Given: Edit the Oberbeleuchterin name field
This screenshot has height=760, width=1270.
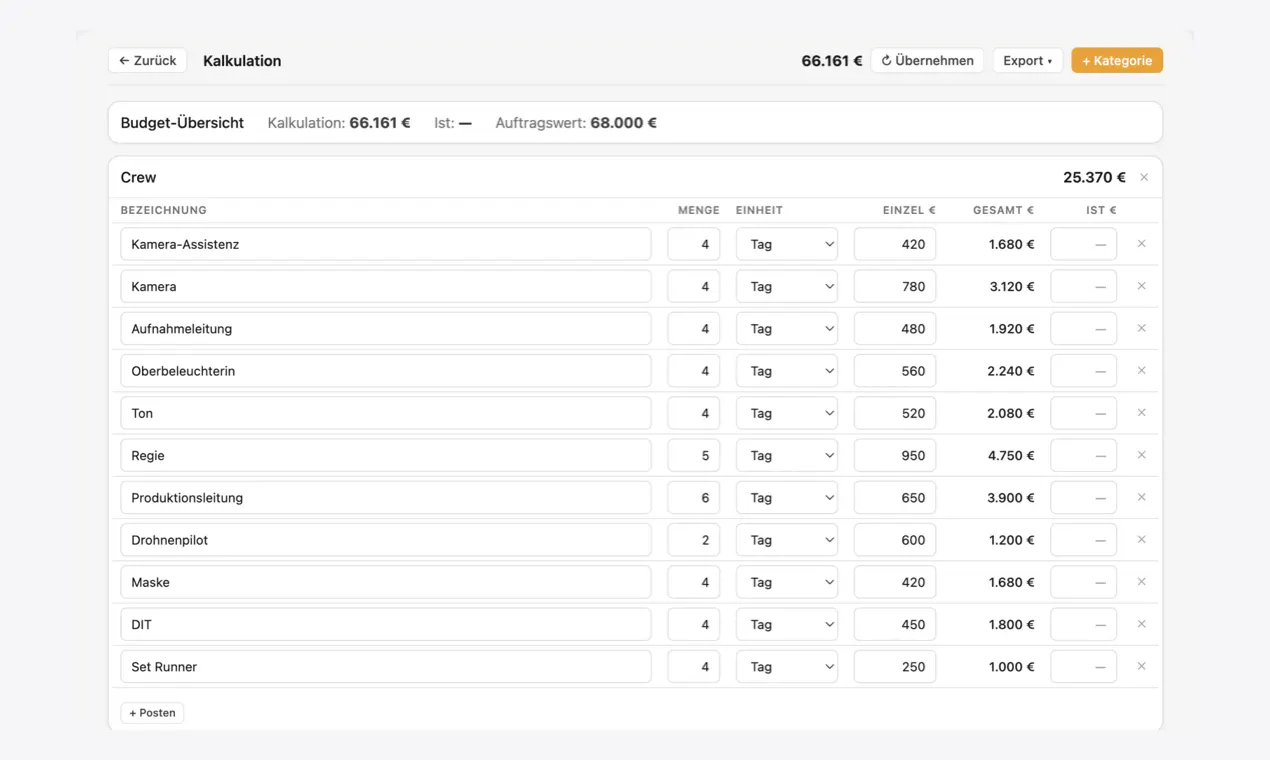Looking at the screenshot, I should click(x=386, y=371).
